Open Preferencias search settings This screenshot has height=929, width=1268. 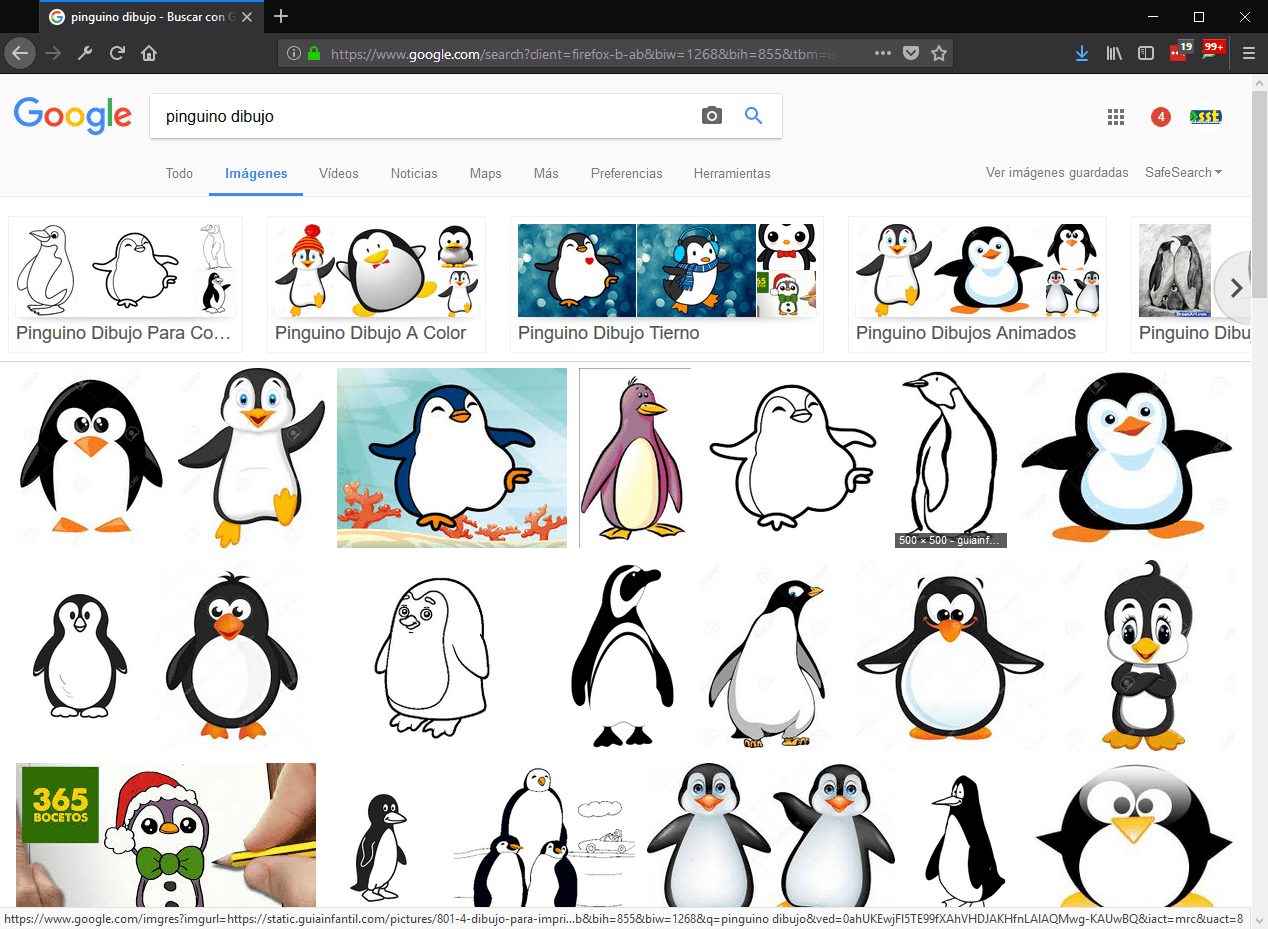tap(626, 173)
